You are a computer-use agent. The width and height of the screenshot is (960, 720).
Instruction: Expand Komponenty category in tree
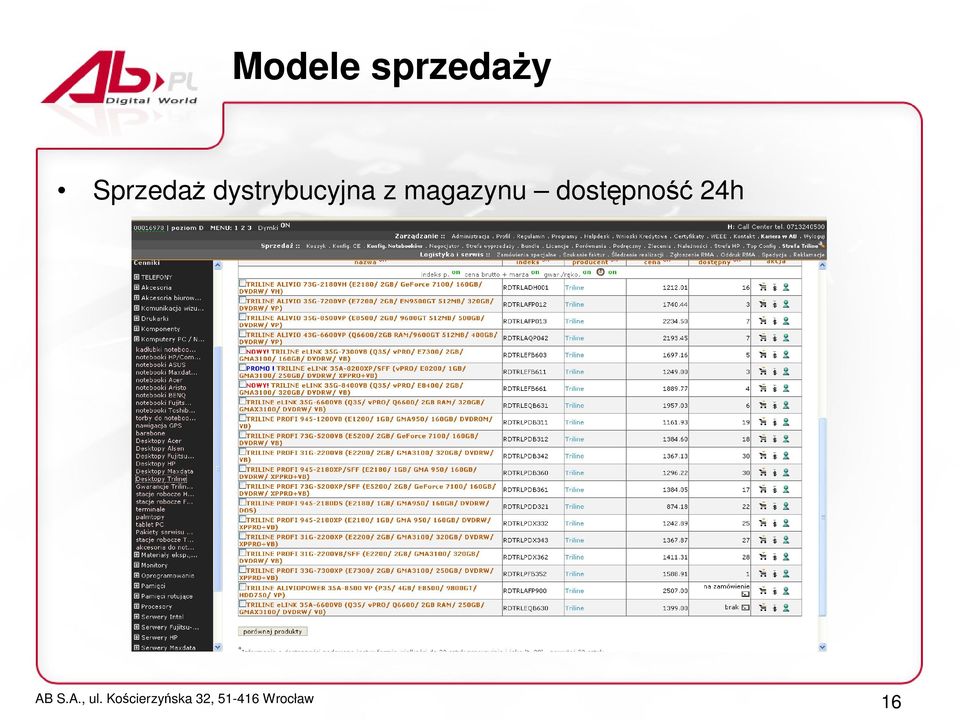click(137, 329)
